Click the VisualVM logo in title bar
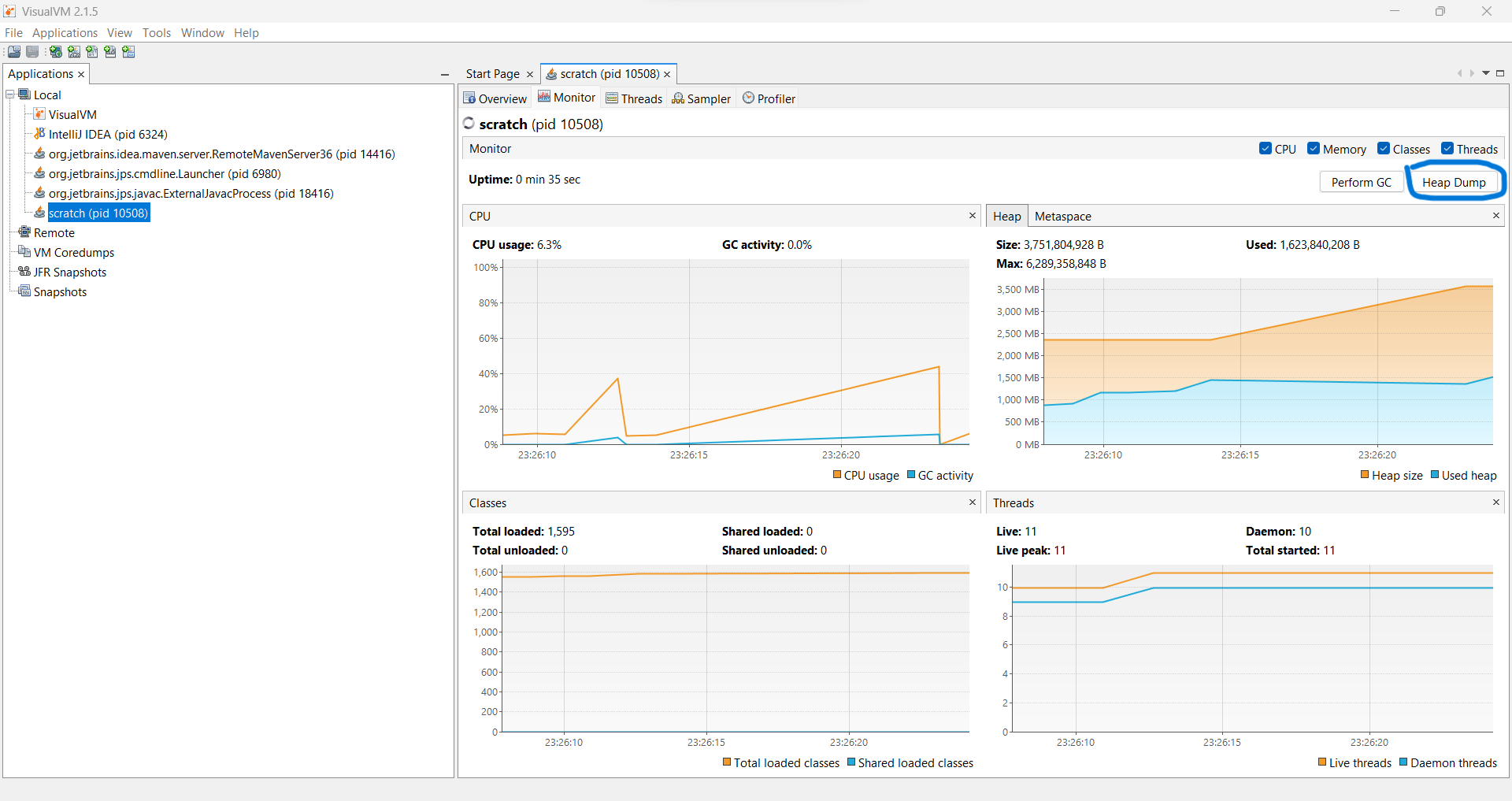Screen dimensions: 1512x801 tap(9, 11)
